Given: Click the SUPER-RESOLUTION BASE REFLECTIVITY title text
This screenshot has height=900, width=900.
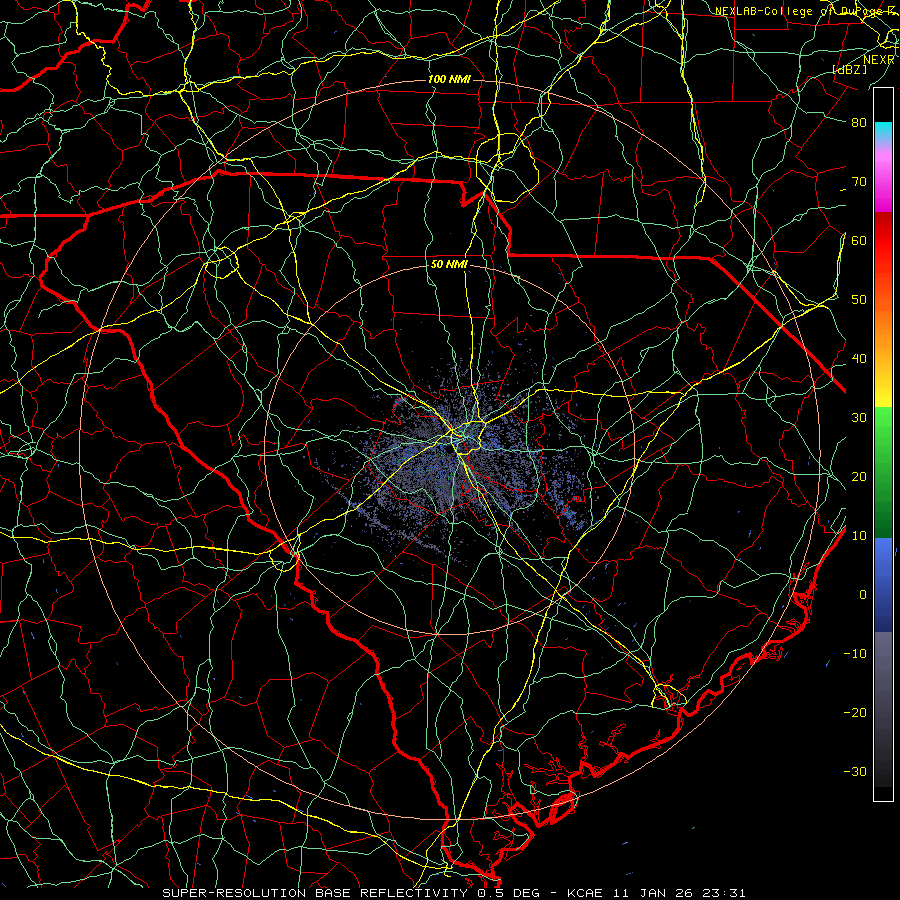Looking at the screenshot, I should coord(315,893).
